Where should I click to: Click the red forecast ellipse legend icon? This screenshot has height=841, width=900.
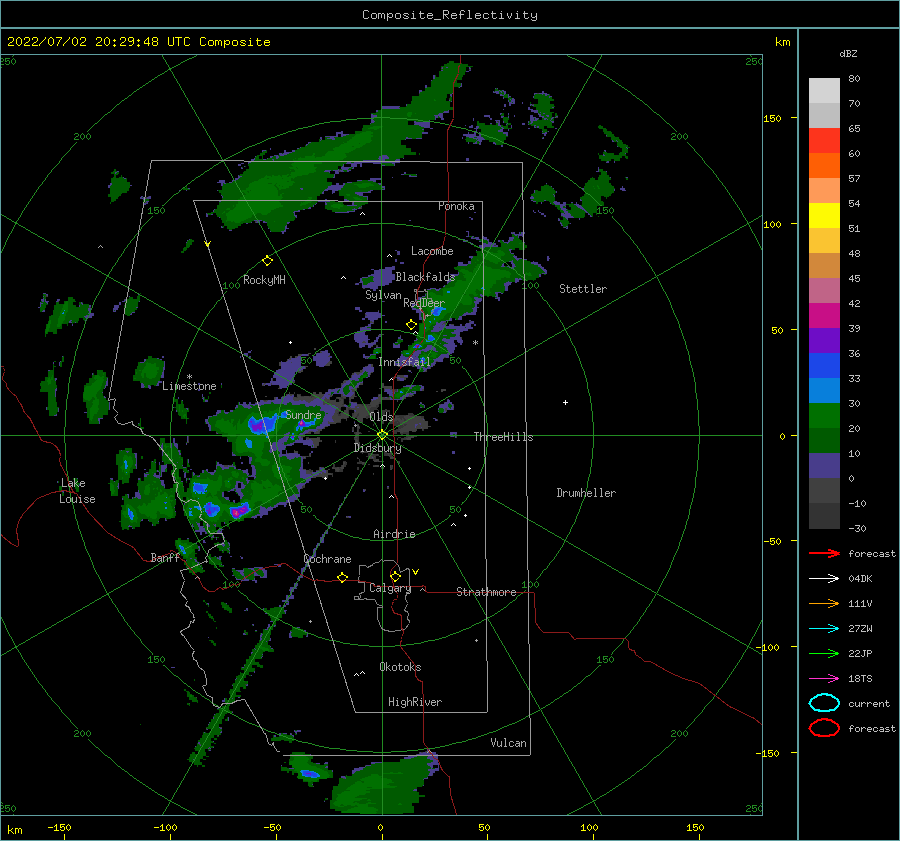coord(824,728)
